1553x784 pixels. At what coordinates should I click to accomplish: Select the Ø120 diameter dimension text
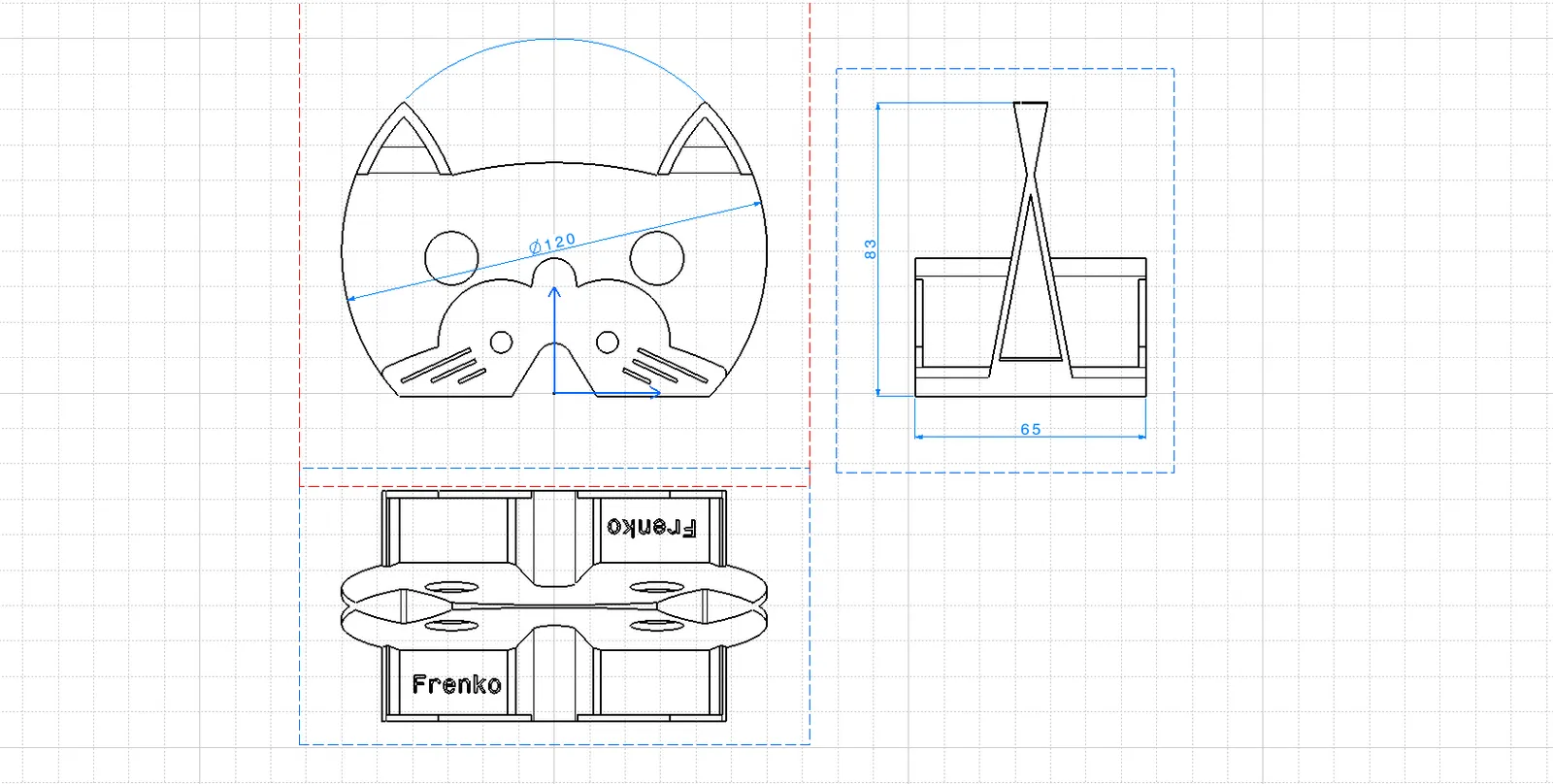point(552,243)
